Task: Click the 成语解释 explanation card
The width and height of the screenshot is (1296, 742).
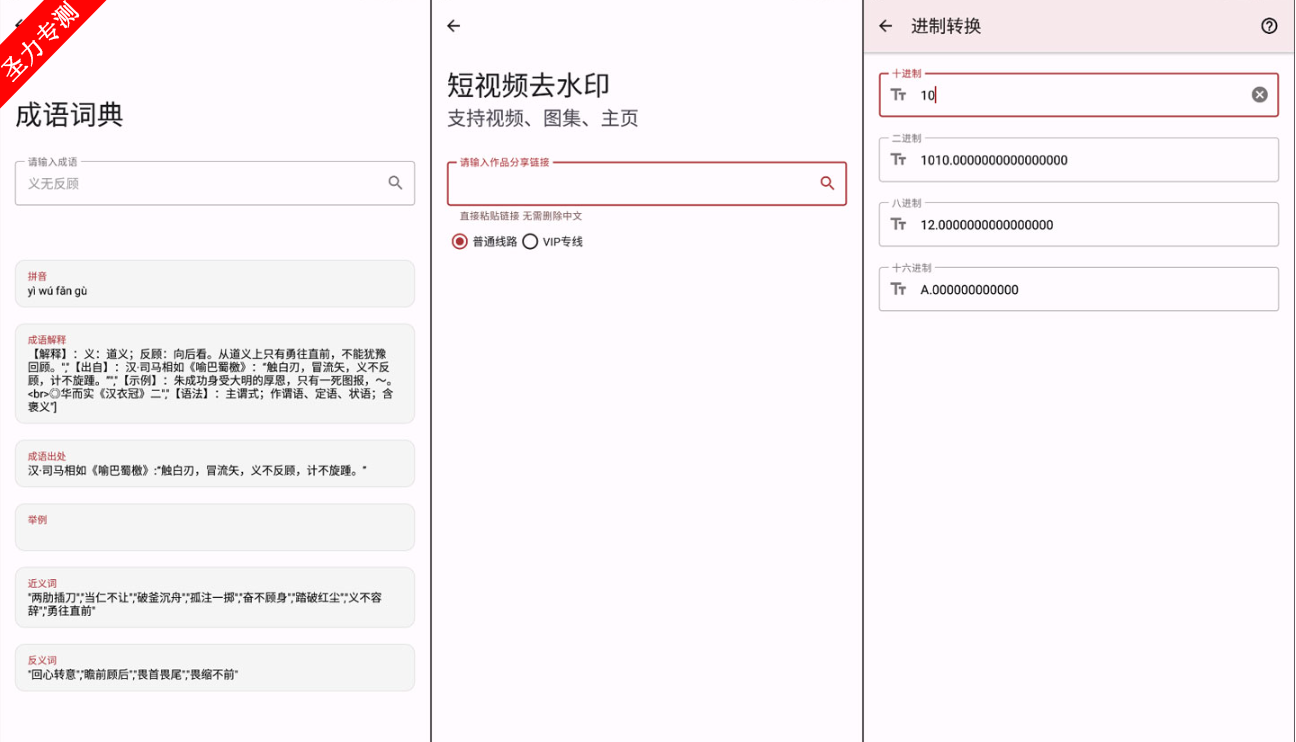Action: [215, 373]
